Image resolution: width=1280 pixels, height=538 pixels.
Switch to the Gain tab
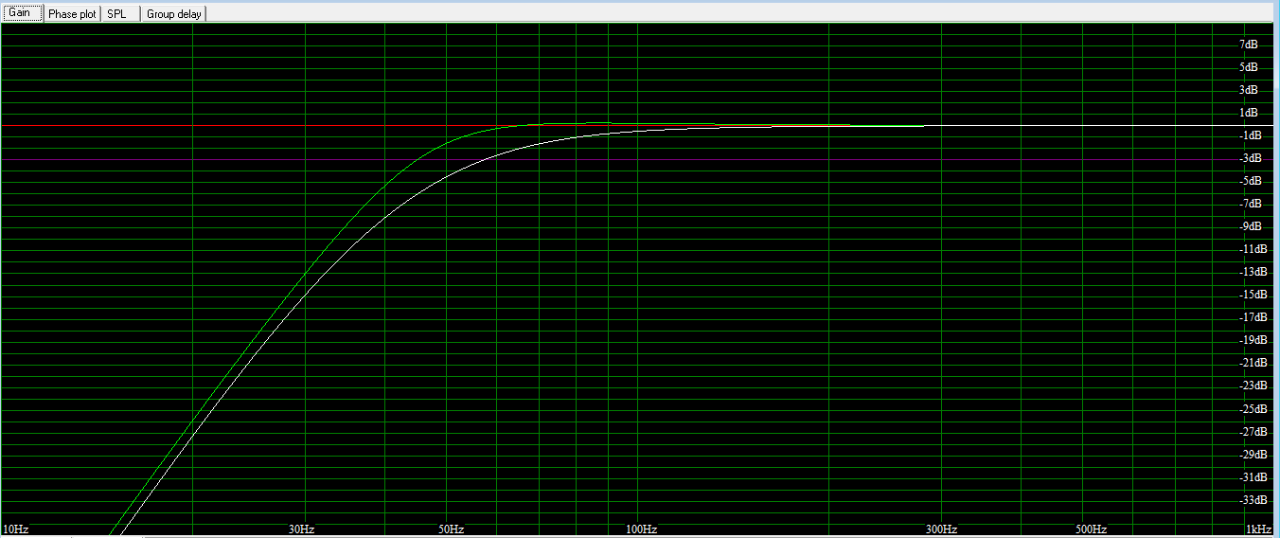22,13
